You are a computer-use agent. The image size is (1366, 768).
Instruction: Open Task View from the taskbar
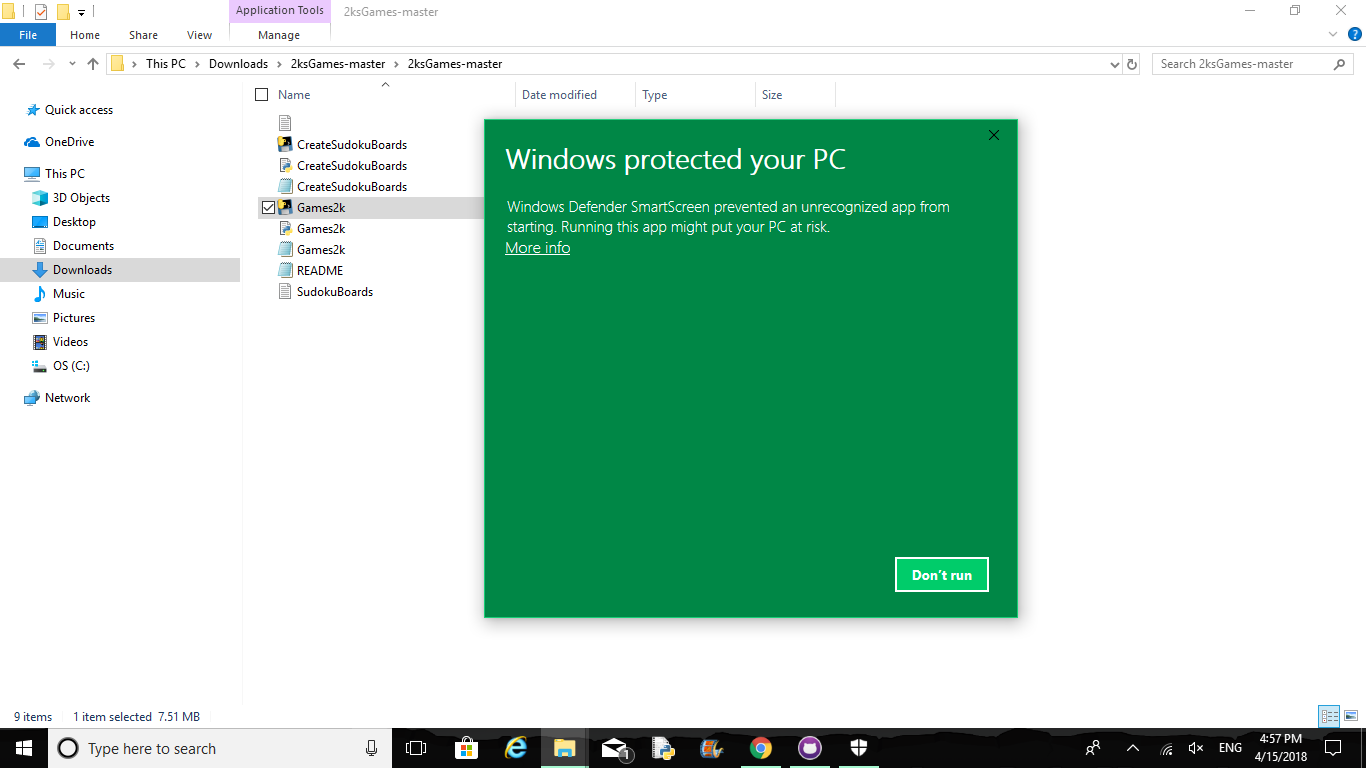tap(416, 747)
